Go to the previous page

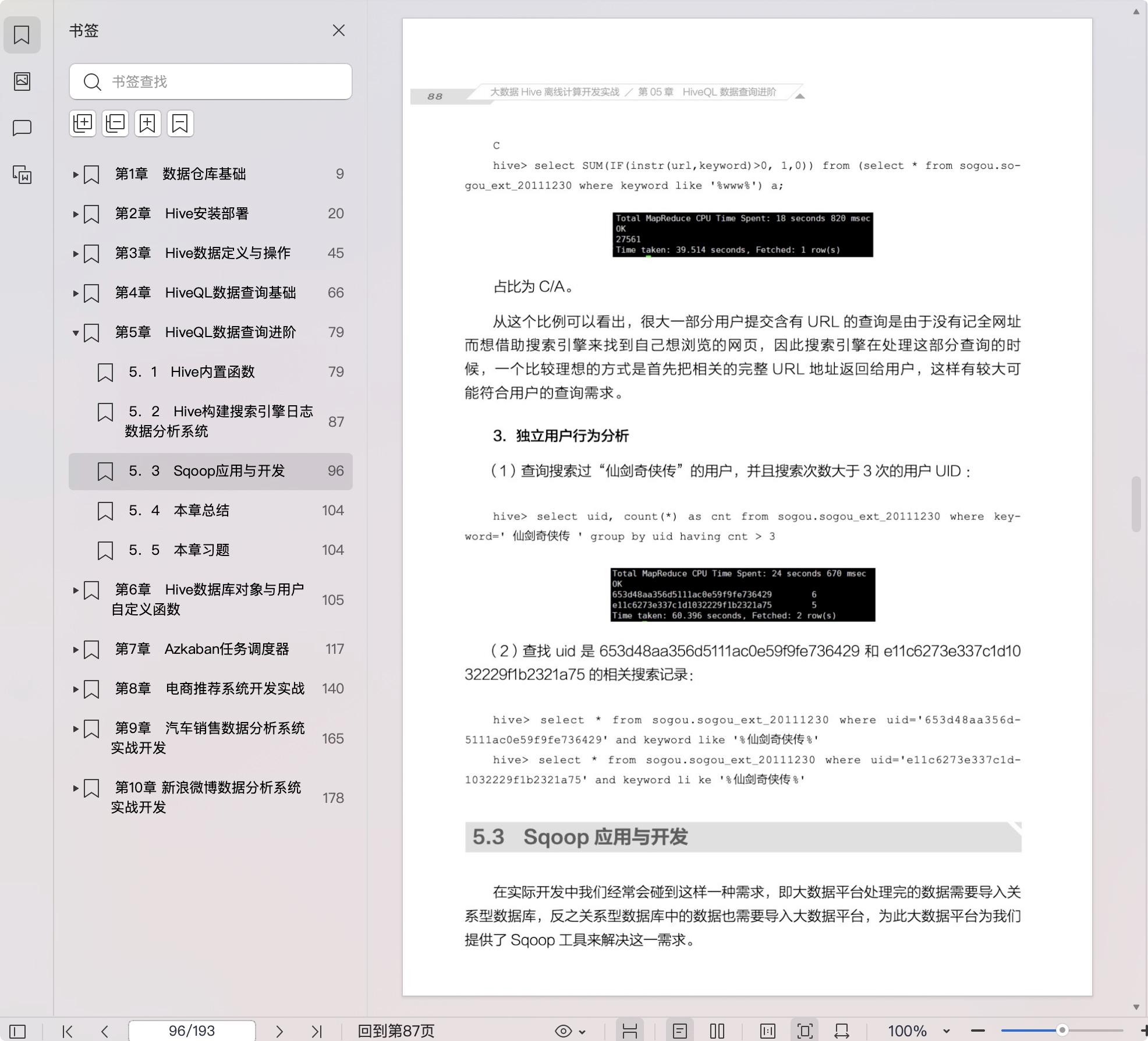click(105, 1031)
